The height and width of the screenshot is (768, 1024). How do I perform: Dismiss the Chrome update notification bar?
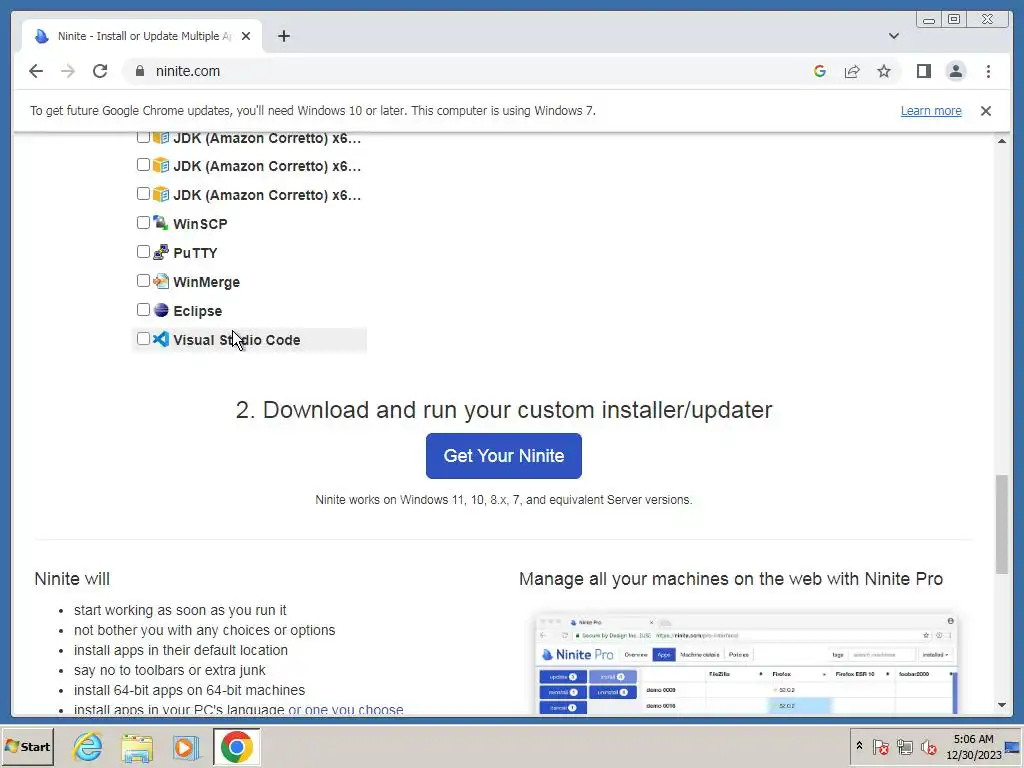985,111
